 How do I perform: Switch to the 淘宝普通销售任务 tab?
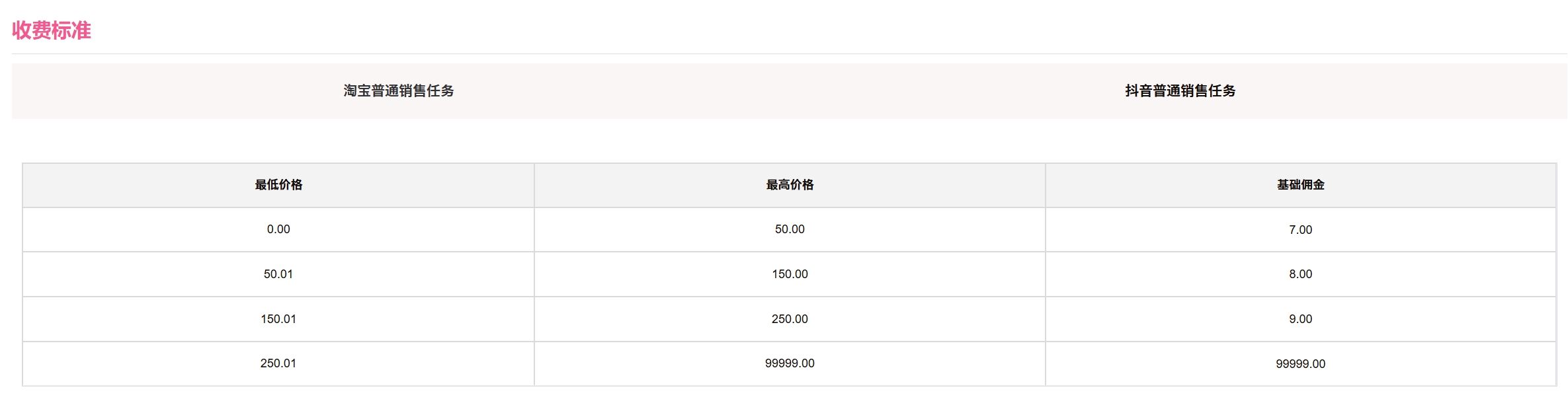[x=399, y=91]
